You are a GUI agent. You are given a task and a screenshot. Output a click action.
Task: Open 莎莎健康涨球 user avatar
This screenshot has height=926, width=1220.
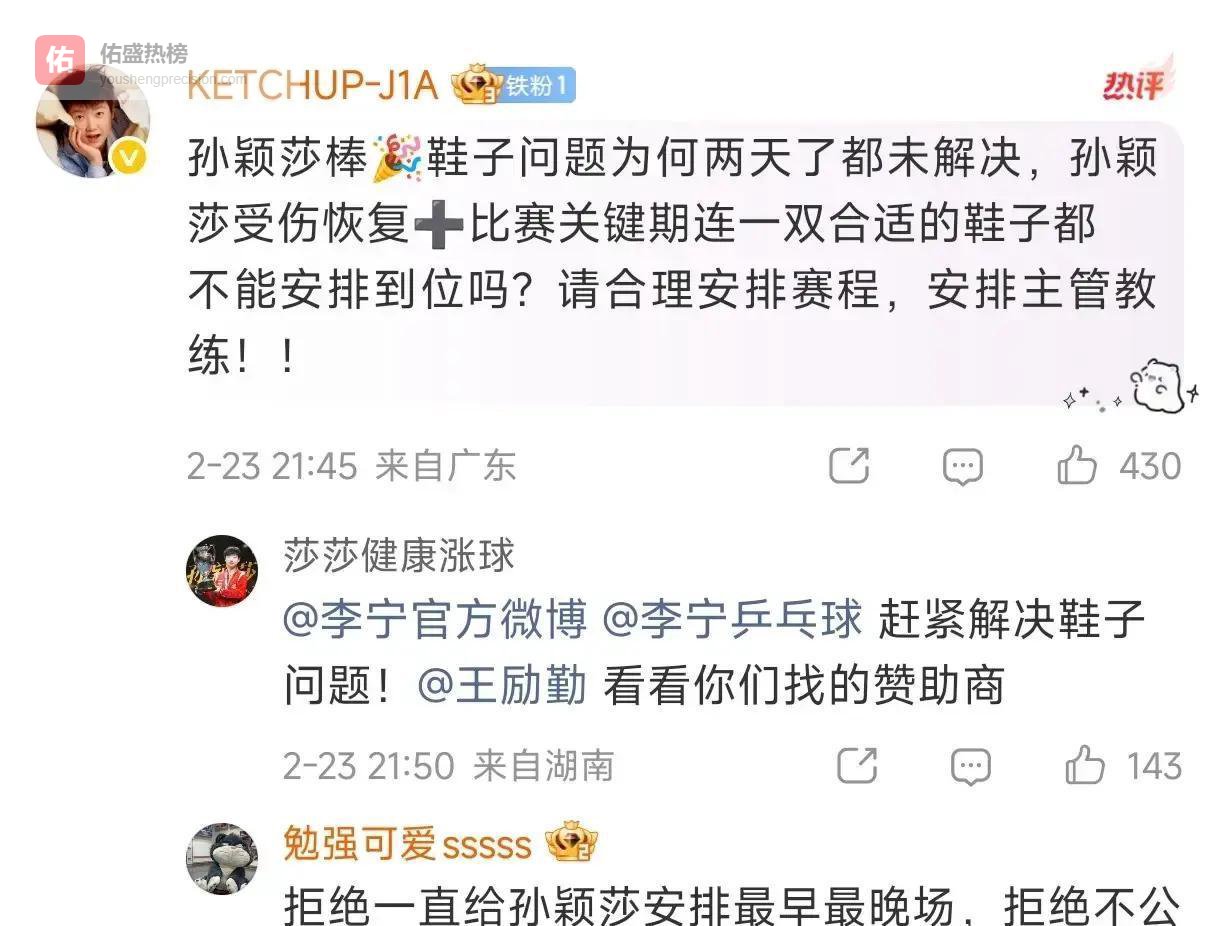(x=222, y=571)
